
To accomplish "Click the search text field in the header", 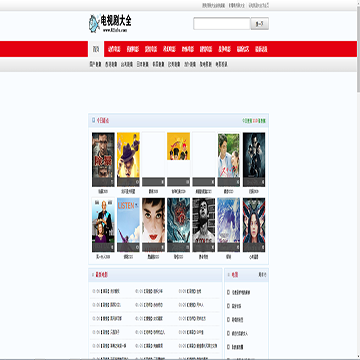I will coord(222,24).
